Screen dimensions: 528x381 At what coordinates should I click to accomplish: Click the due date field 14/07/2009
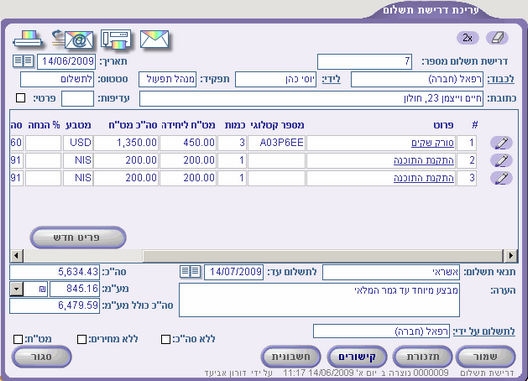pyautogui.click(x=234, y=272)
